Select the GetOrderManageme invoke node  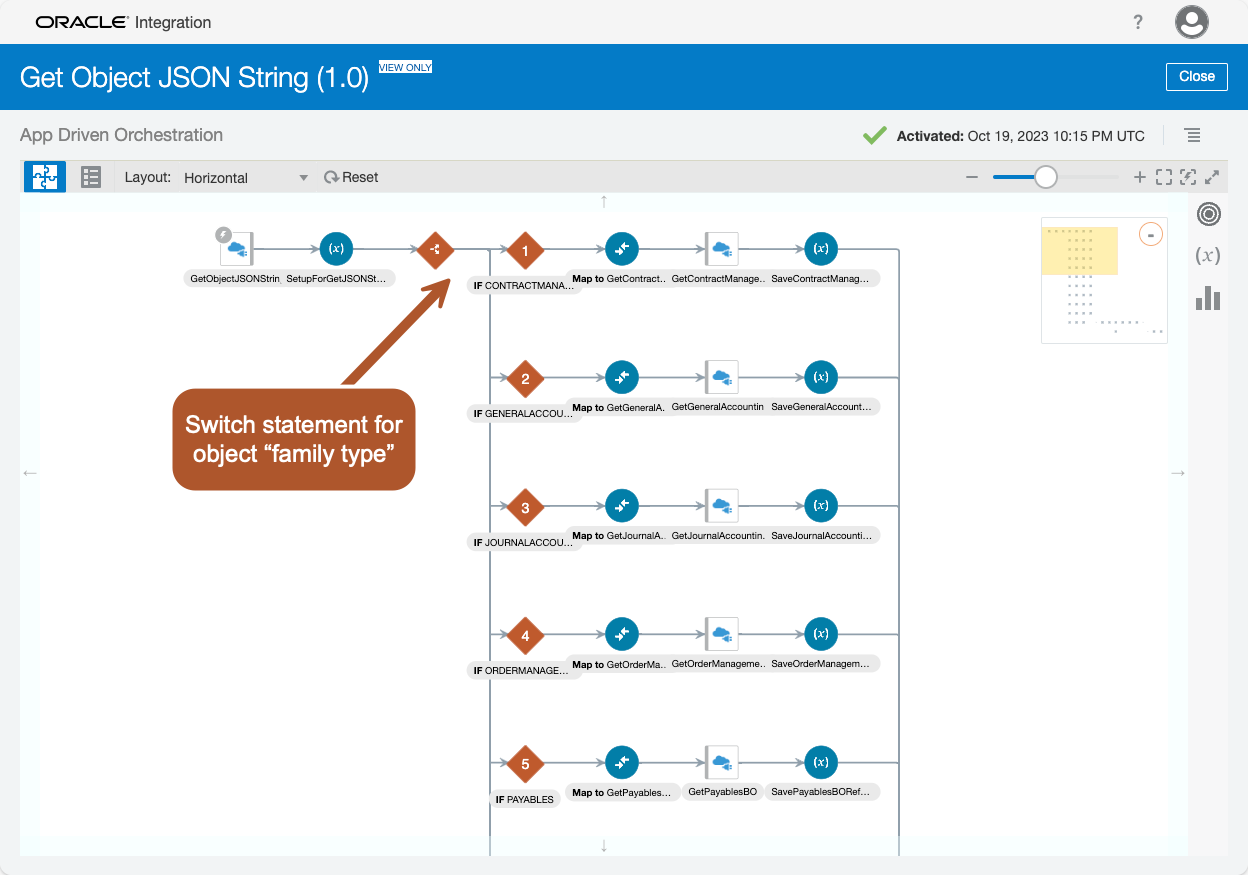coord(721,633)
